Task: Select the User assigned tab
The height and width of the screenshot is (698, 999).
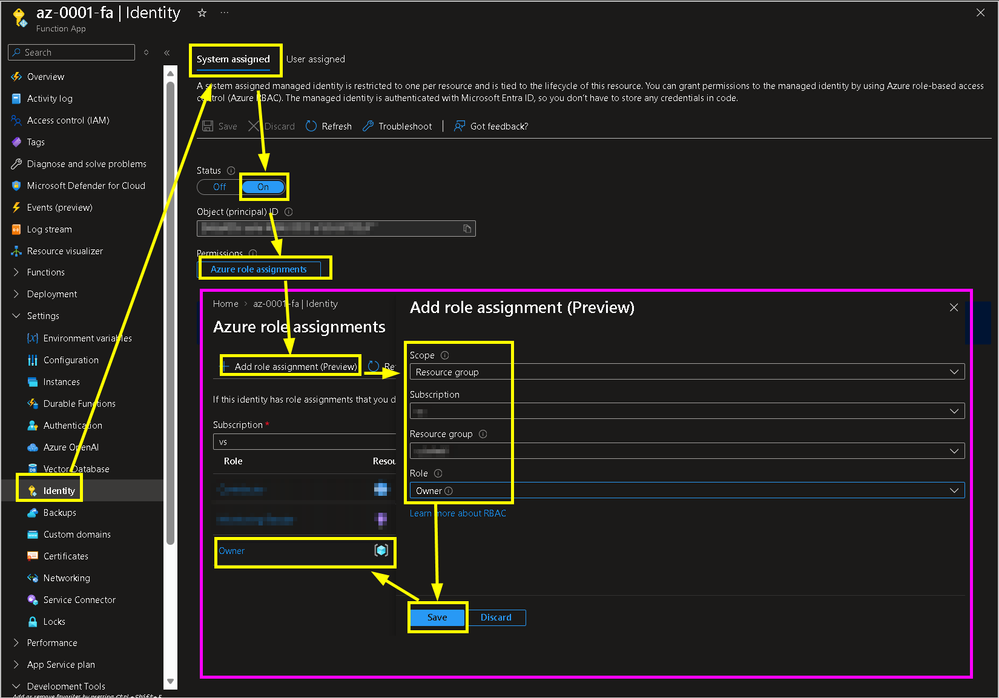Action: [315, 59]
